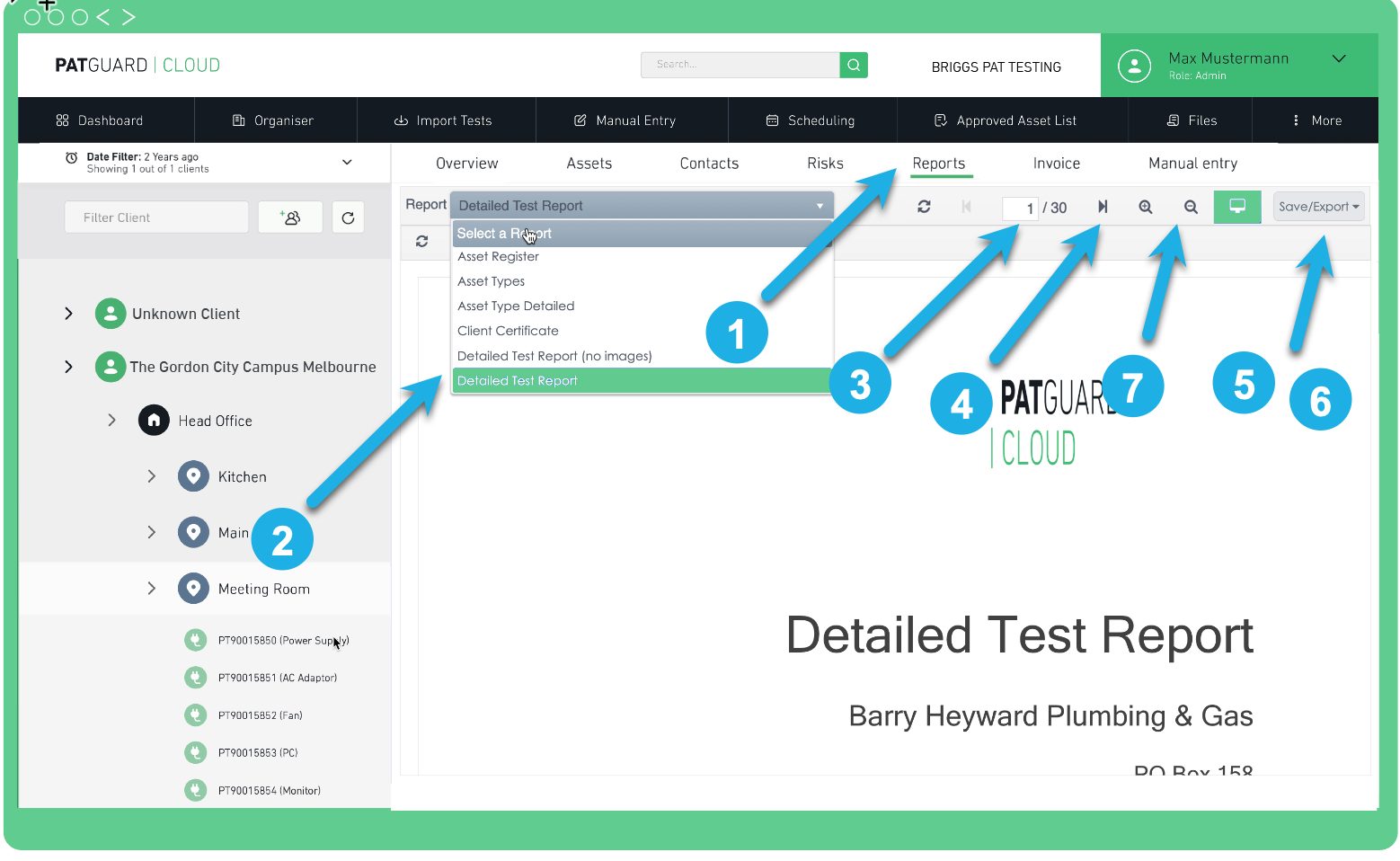Select the Unknown Client person icon
This screenshot has width=1400, height=861.
111,314
